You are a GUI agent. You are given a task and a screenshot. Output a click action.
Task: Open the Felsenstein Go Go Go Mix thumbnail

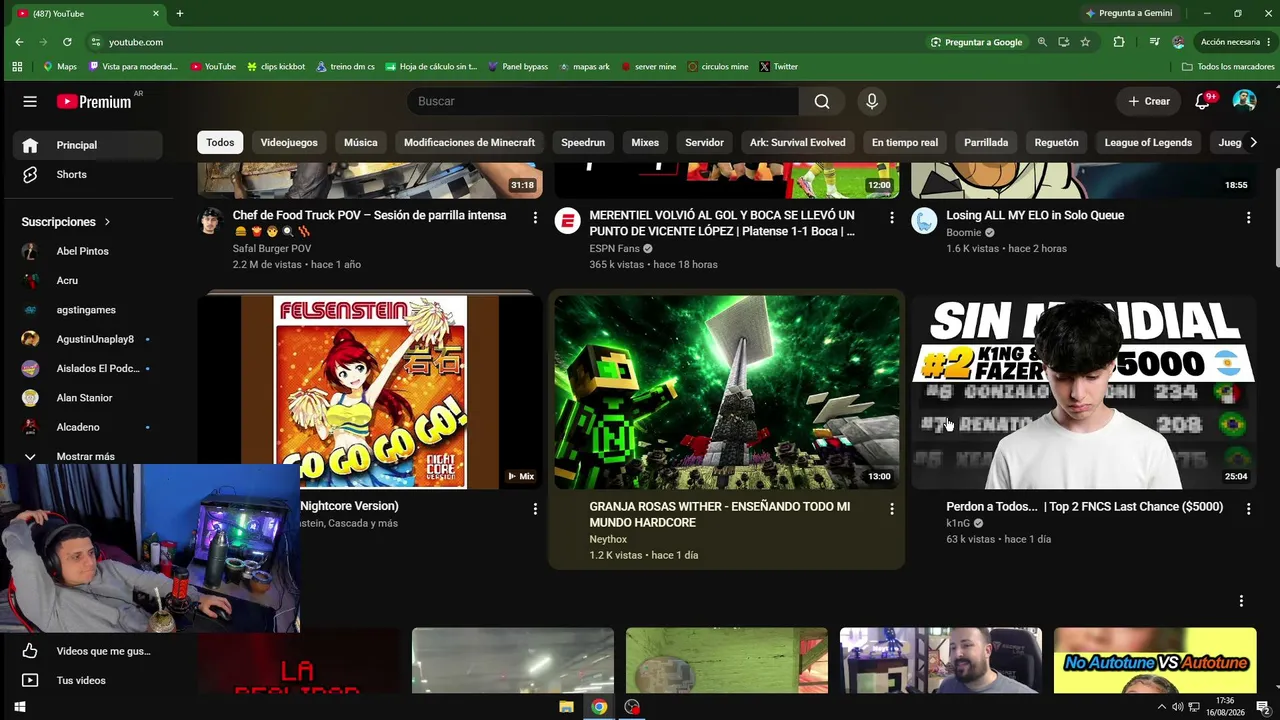[x=370, y=392]
